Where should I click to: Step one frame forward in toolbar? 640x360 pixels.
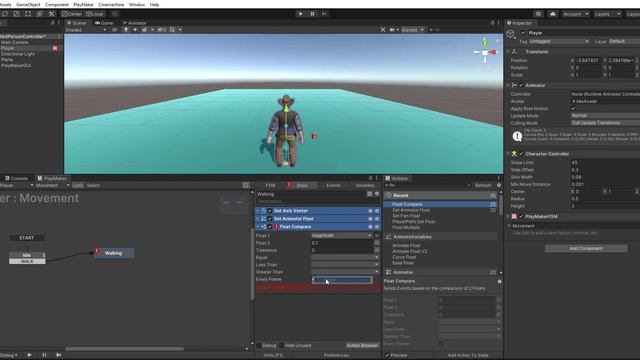324,14
